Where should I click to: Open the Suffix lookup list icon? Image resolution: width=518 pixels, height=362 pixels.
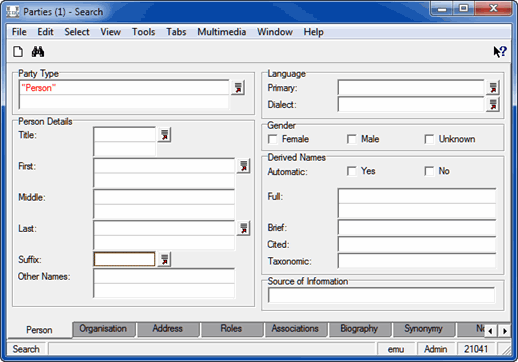click(164, 259)
